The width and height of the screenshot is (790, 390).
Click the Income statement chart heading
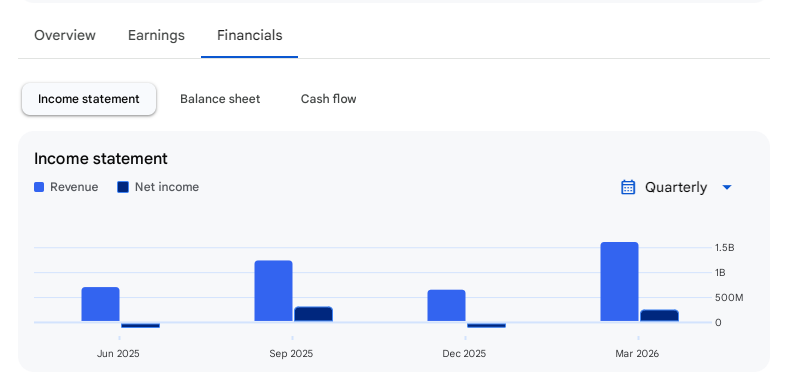click(x=101, y=159)
